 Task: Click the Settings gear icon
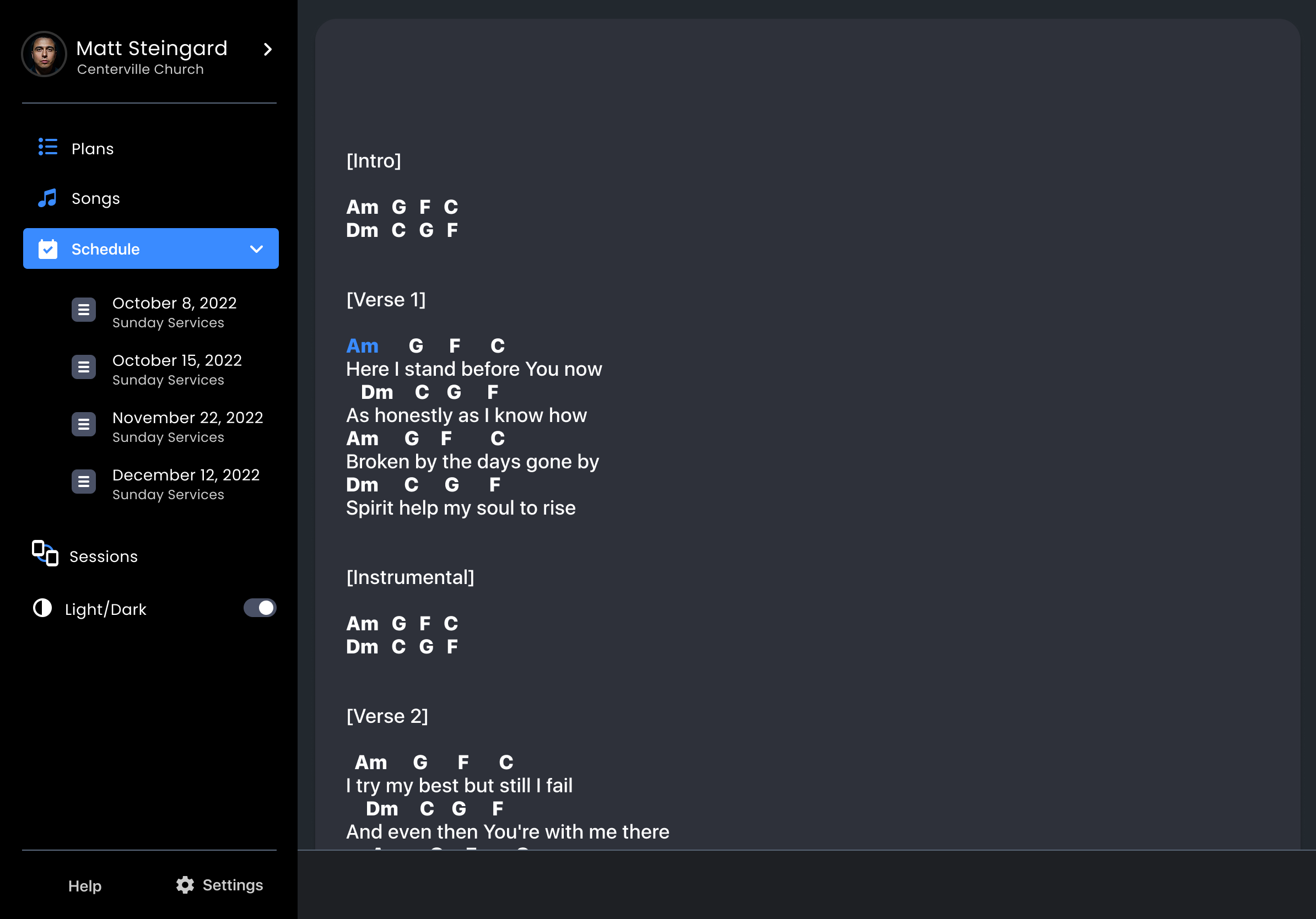[x=185, y=885]
